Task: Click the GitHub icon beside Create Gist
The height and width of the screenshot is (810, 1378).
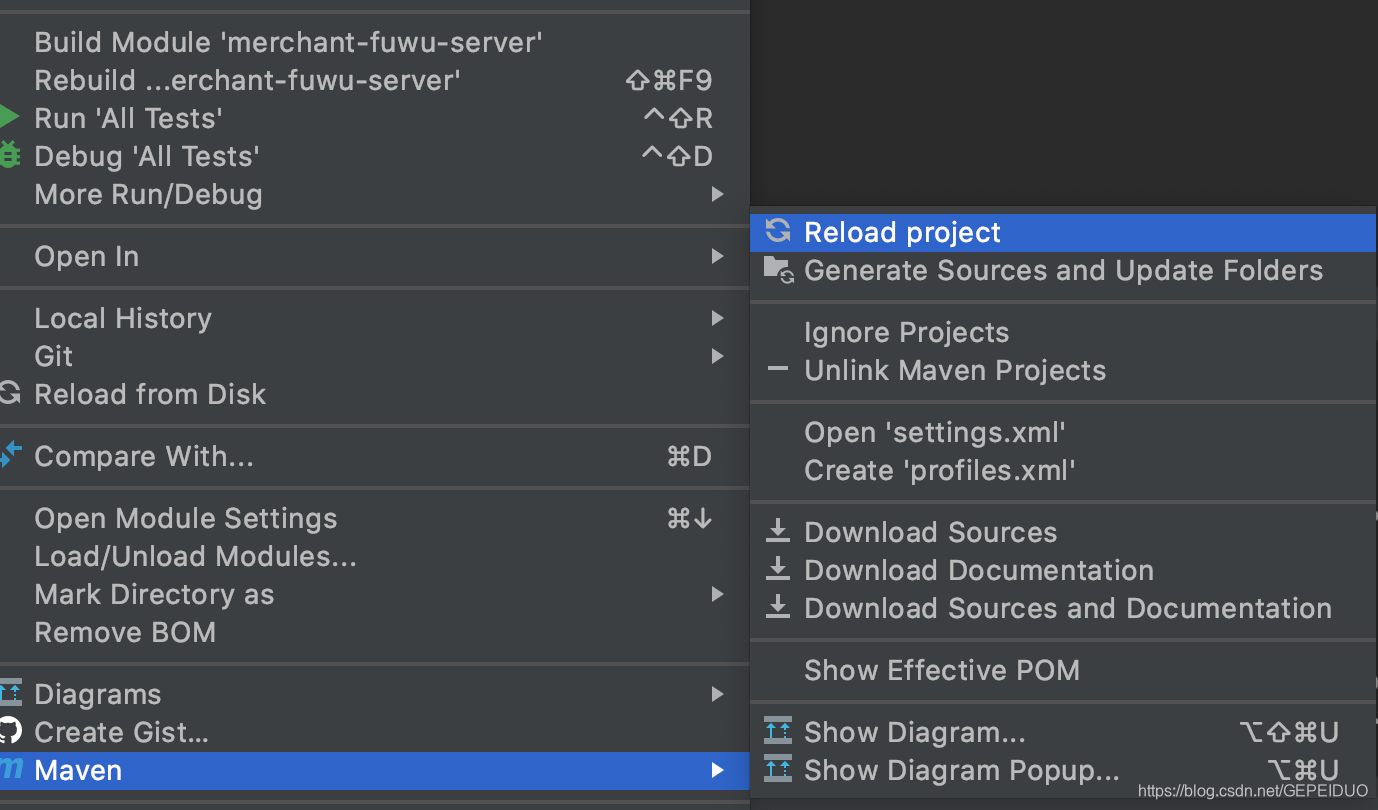Action: 9,732
